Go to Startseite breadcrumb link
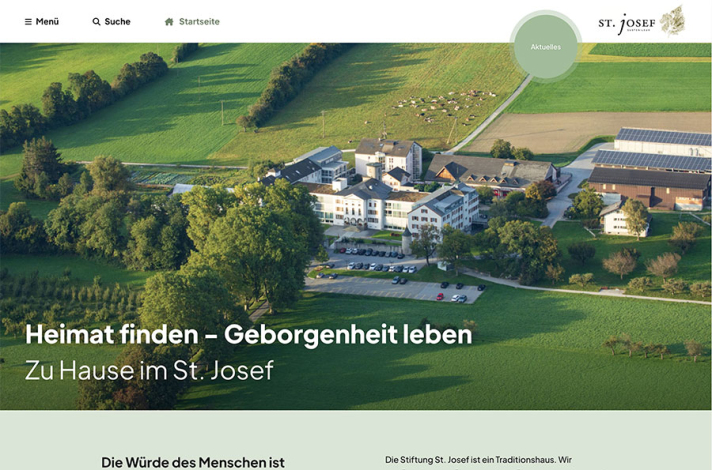Viewport: 712px width, 470px height. pyautogui.click(x=199, y=22)
